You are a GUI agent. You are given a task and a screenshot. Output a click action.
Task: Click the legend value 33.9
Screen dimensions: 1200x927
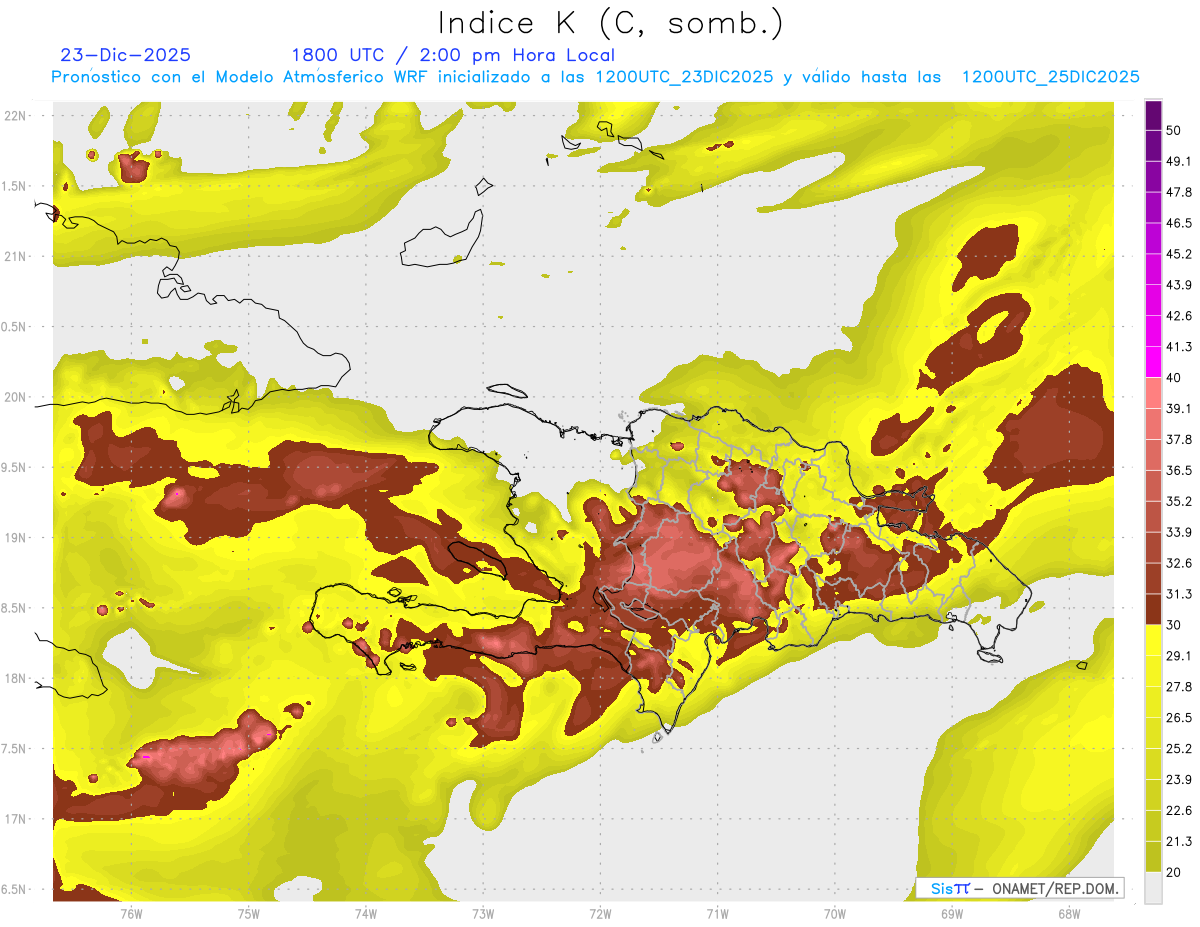tap(1179, 532)
